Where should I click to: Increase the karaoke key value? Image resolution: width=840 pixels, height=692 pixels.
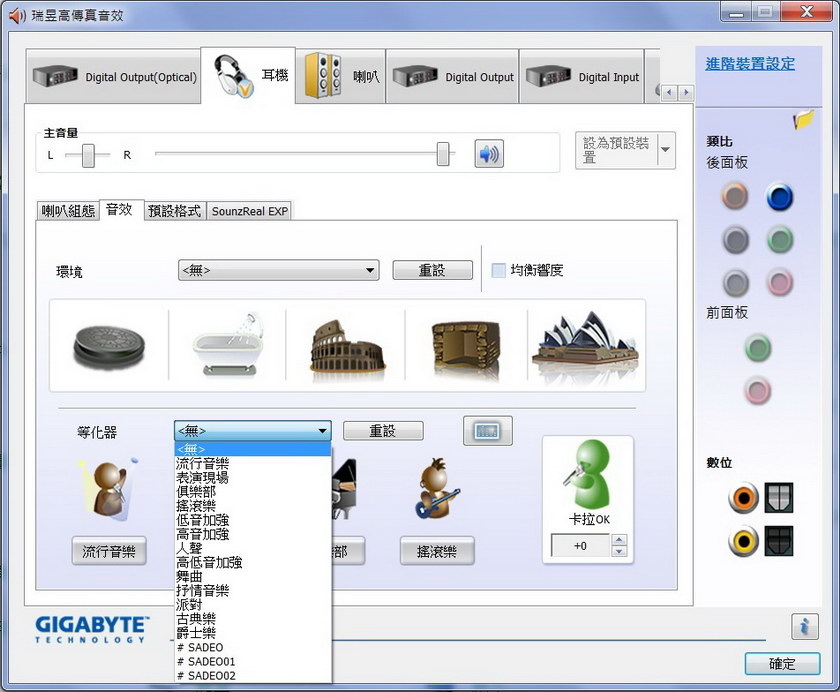[619, 539]
